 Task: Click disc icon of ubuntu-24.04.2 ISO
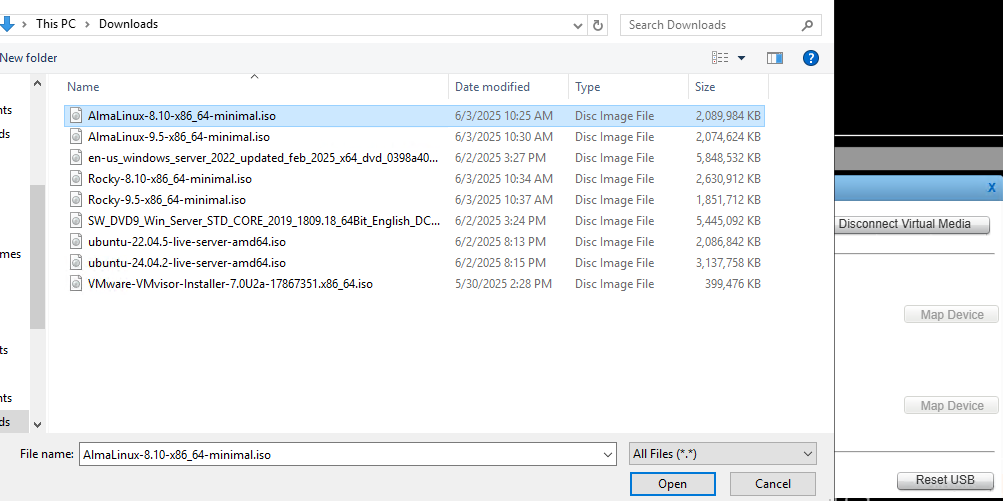(76, 263)
